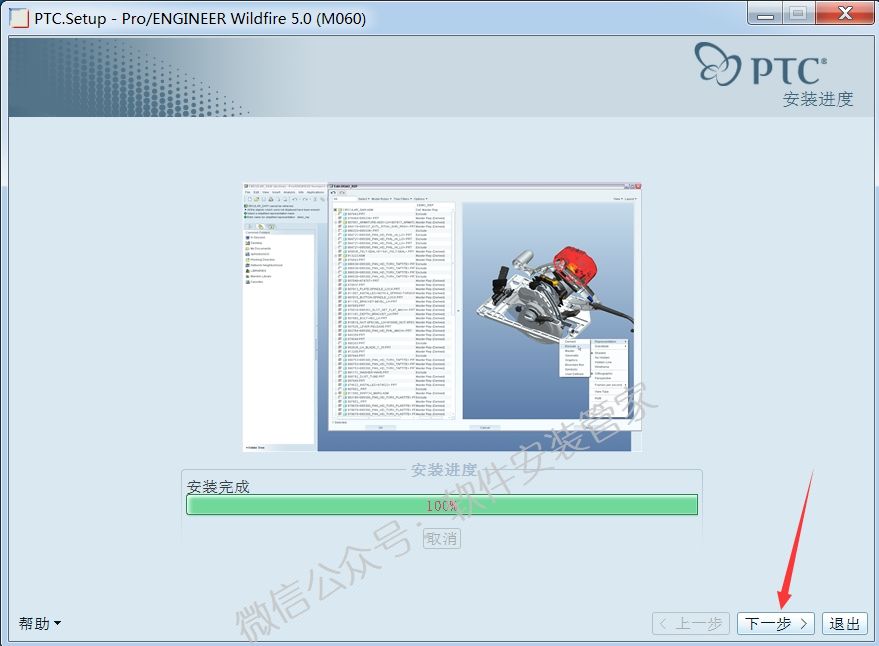
Task: Select the Save icon in the Pro/E toolbar
Action: point(263,198)
